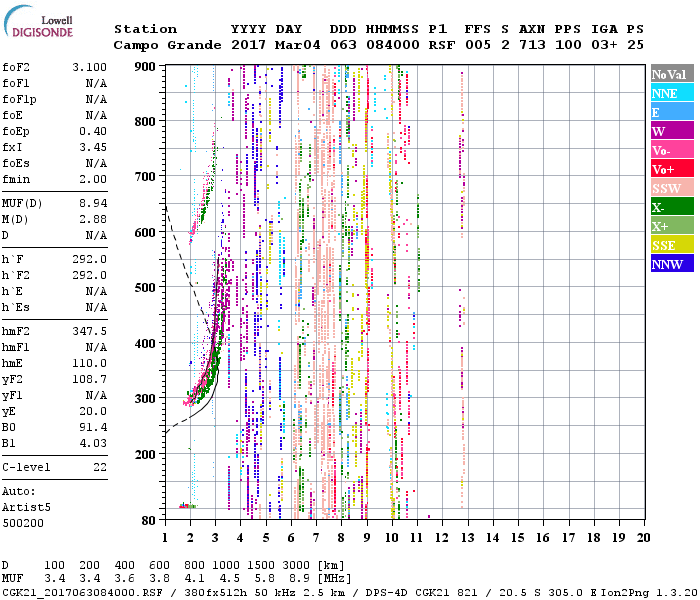This screenshot has width=700, height=600.
Task: Click the 80 km height axis label
Action: pos(149,520)
